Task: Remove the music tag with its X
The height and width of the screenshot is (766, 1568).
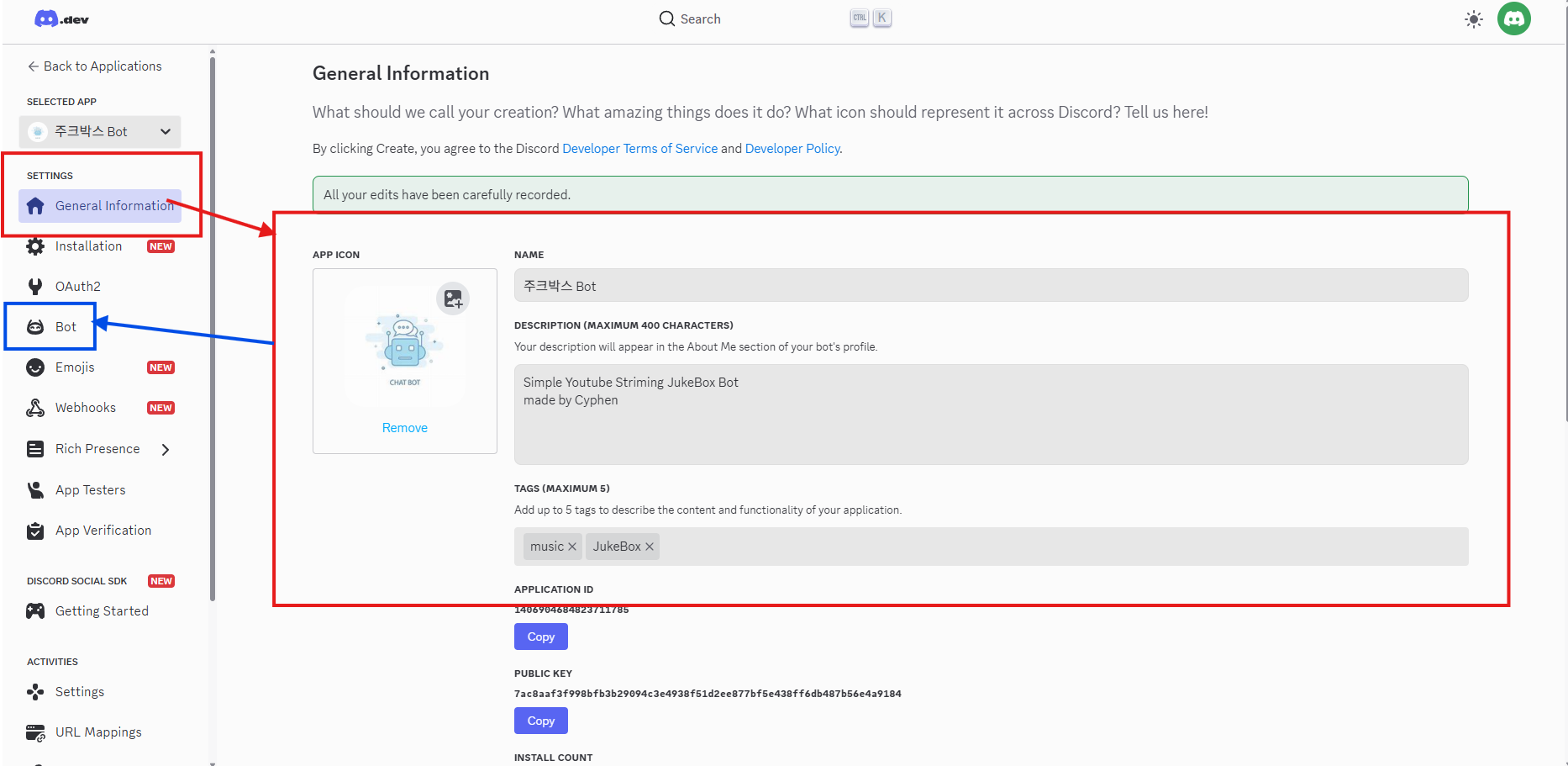Action: click(572, 547)
